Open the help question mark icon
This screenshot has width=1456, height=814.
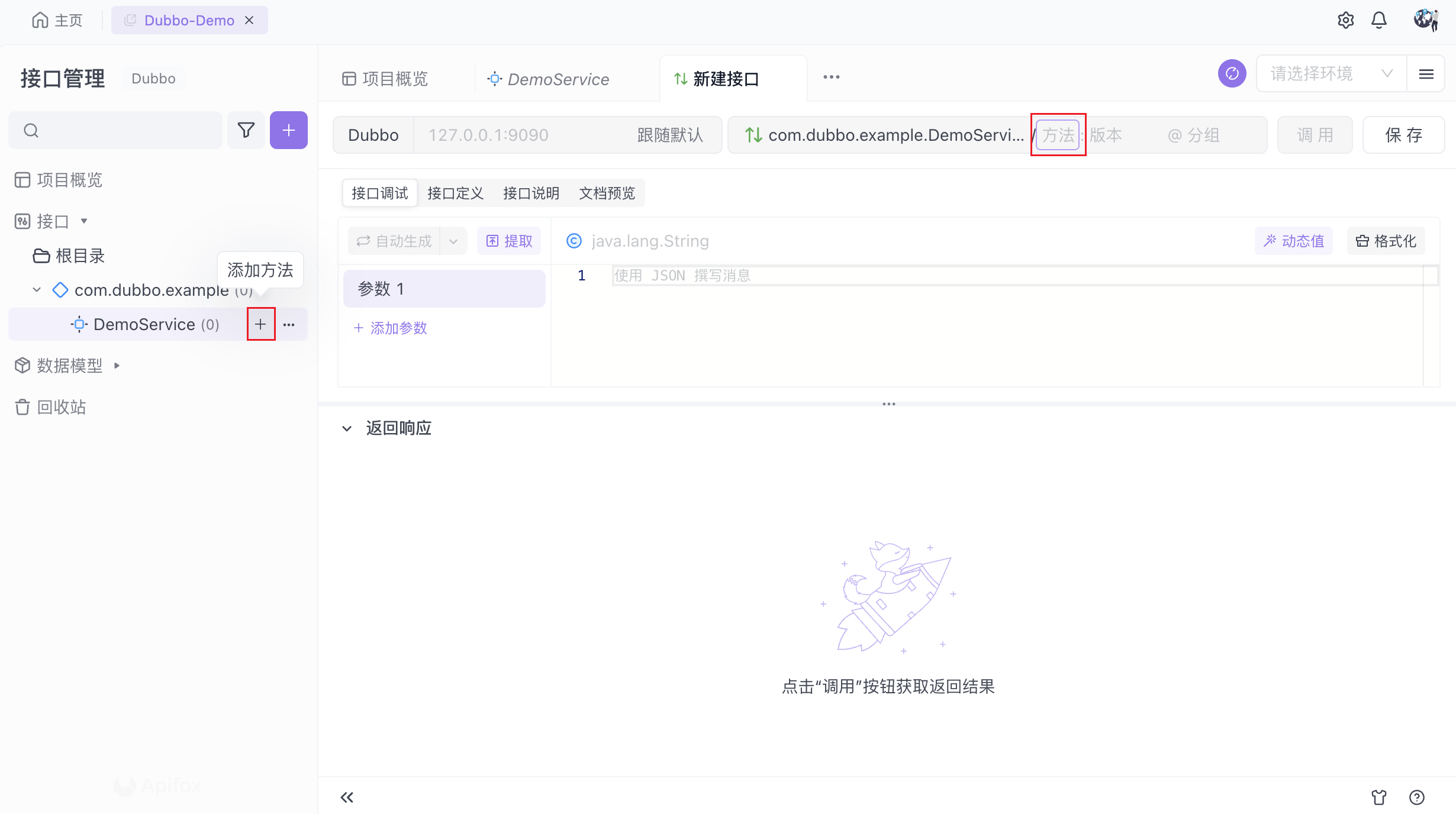click(x=1417, y=797)
